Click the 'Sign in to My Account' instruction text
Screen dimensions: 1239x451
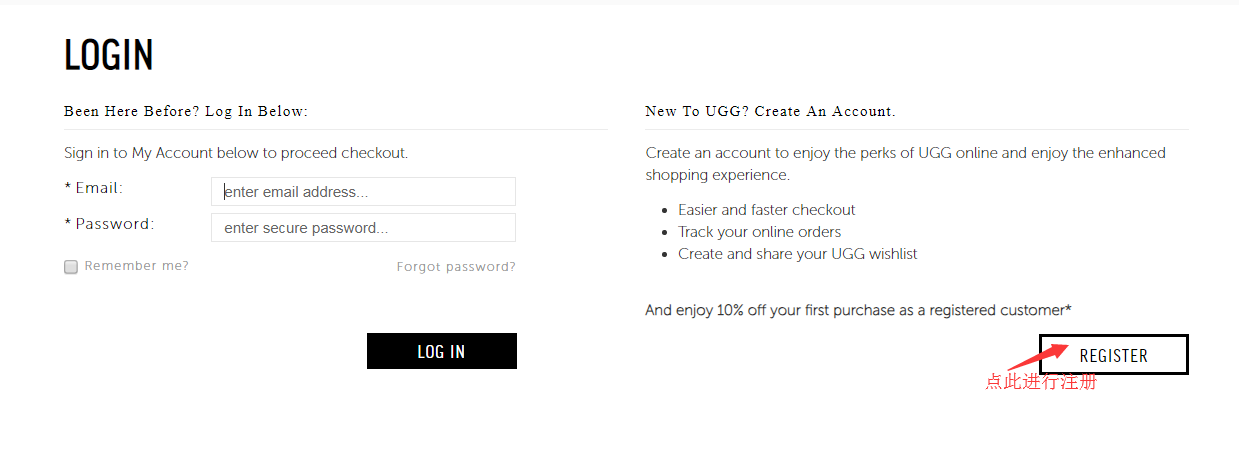(236, 153)
